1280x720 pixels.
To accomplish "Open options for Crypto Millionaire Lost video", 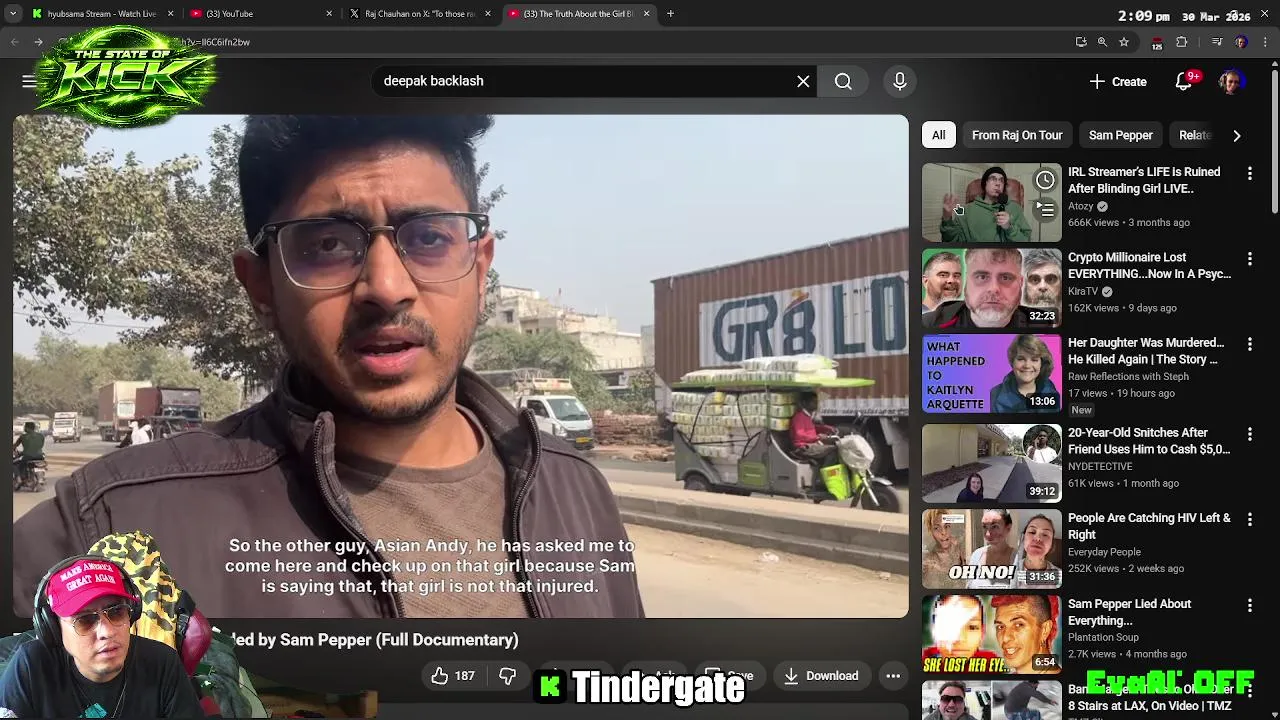I will click(1249, 258).
